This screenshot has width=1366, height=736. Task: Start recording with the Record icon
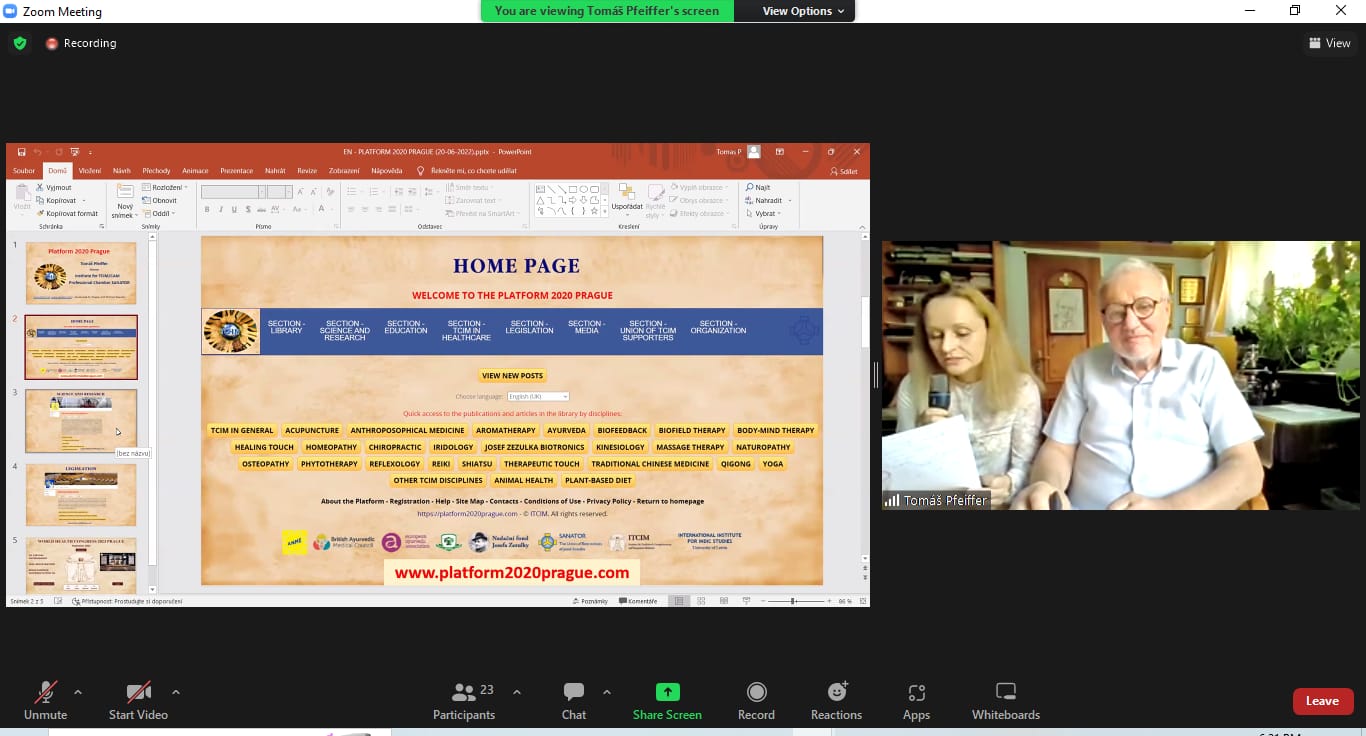pos(756,692)
